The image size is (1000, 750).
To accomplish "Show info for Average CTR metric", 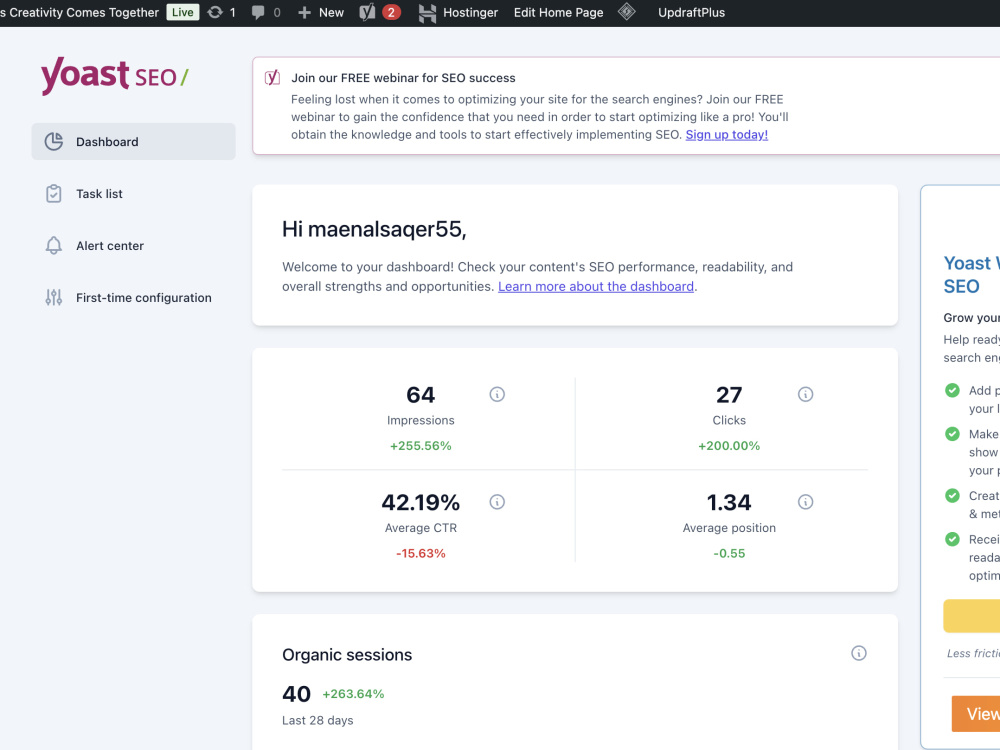I will click(497, 502).
